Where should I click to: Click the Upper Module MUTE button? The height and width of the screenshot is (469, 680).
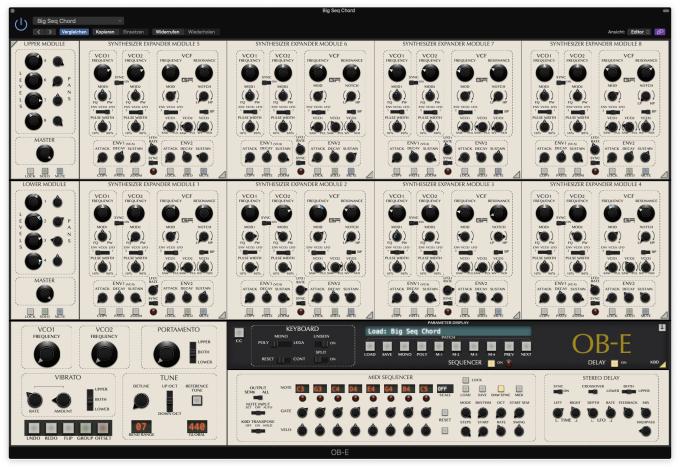point(60,172)
